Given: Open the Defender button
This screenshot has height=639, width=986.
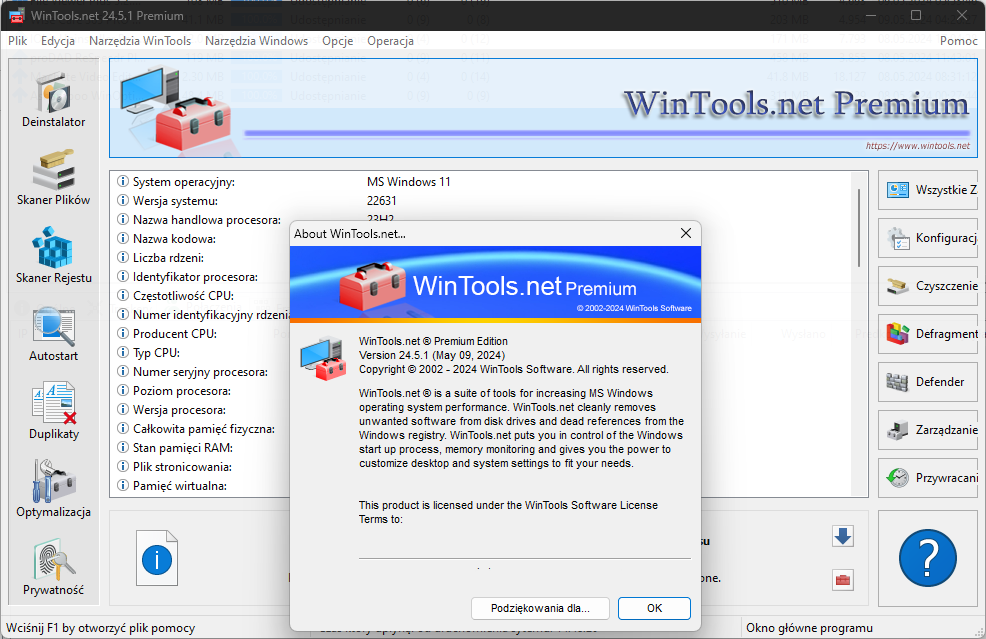Looking at the screenshot, I should [928, 382].
